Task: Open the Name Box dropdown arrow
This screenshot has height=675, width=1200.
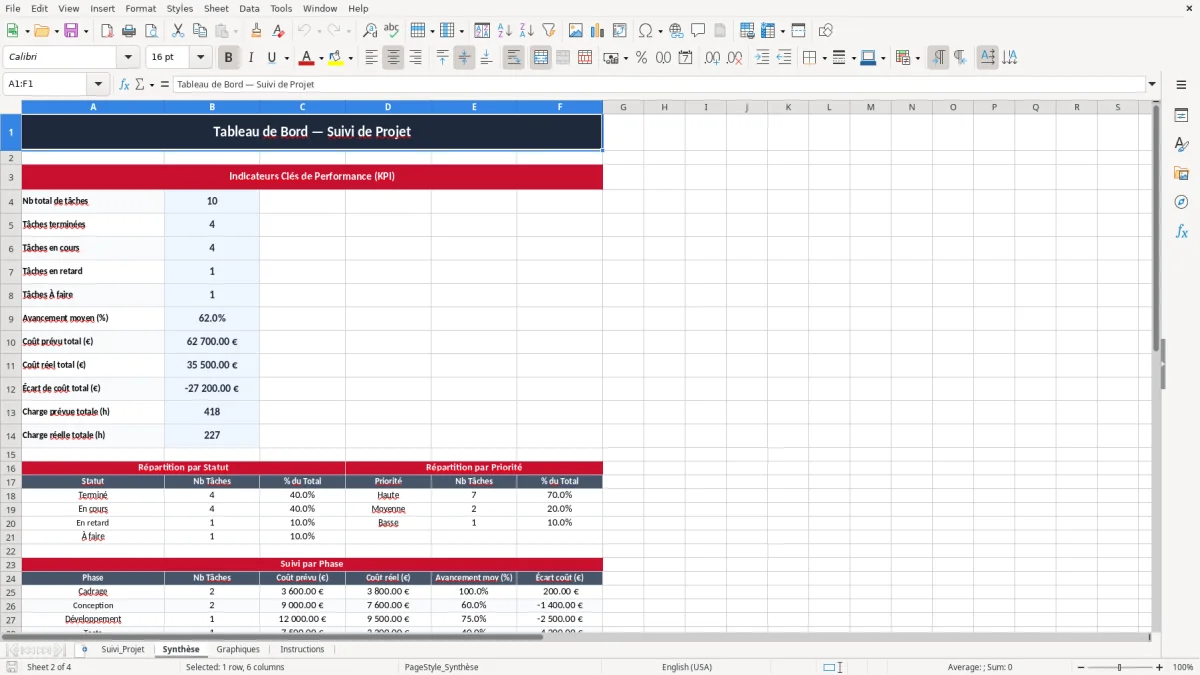Action: (98, 85)
